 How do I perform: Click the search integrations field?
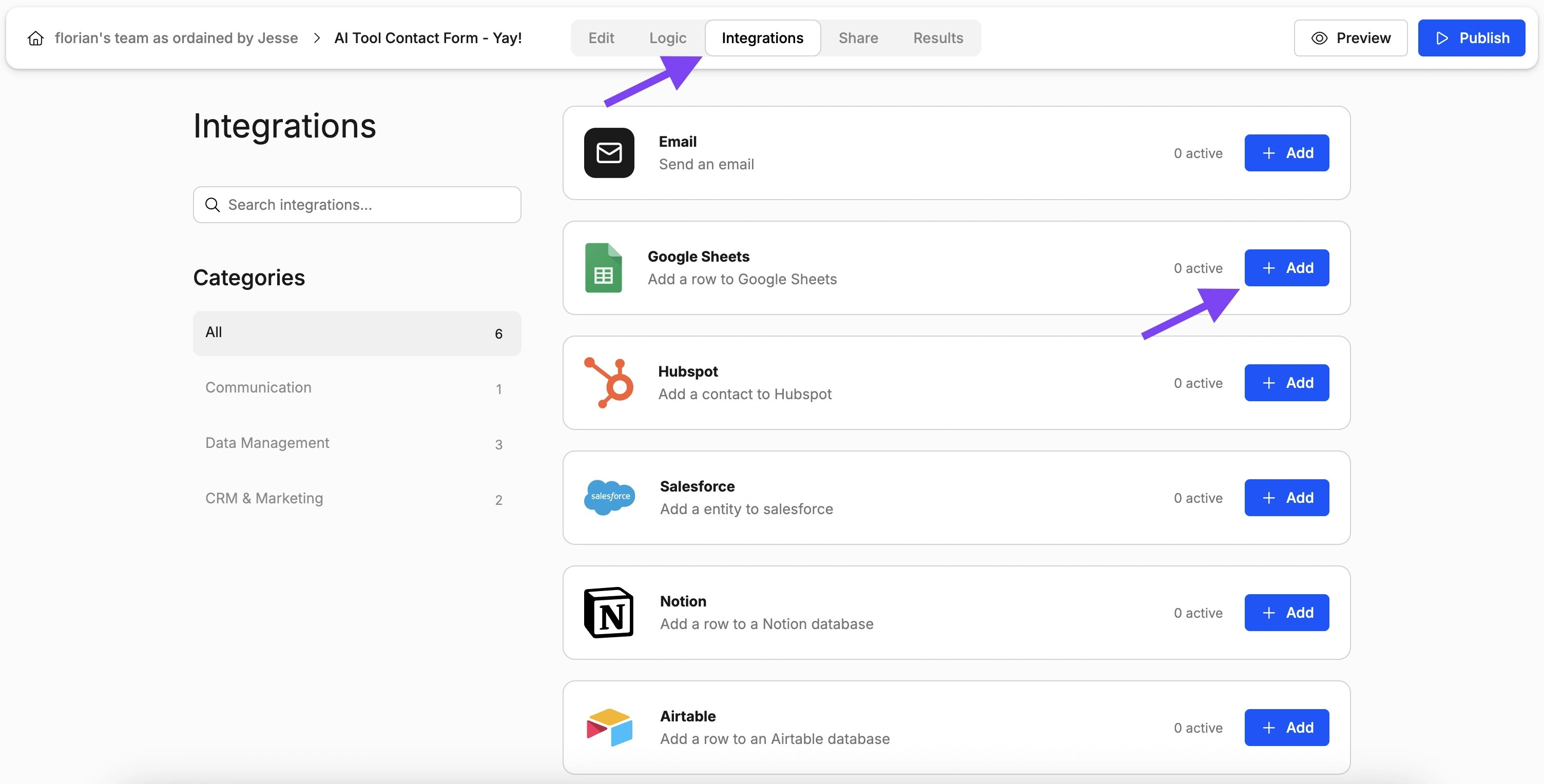point(357,205)
